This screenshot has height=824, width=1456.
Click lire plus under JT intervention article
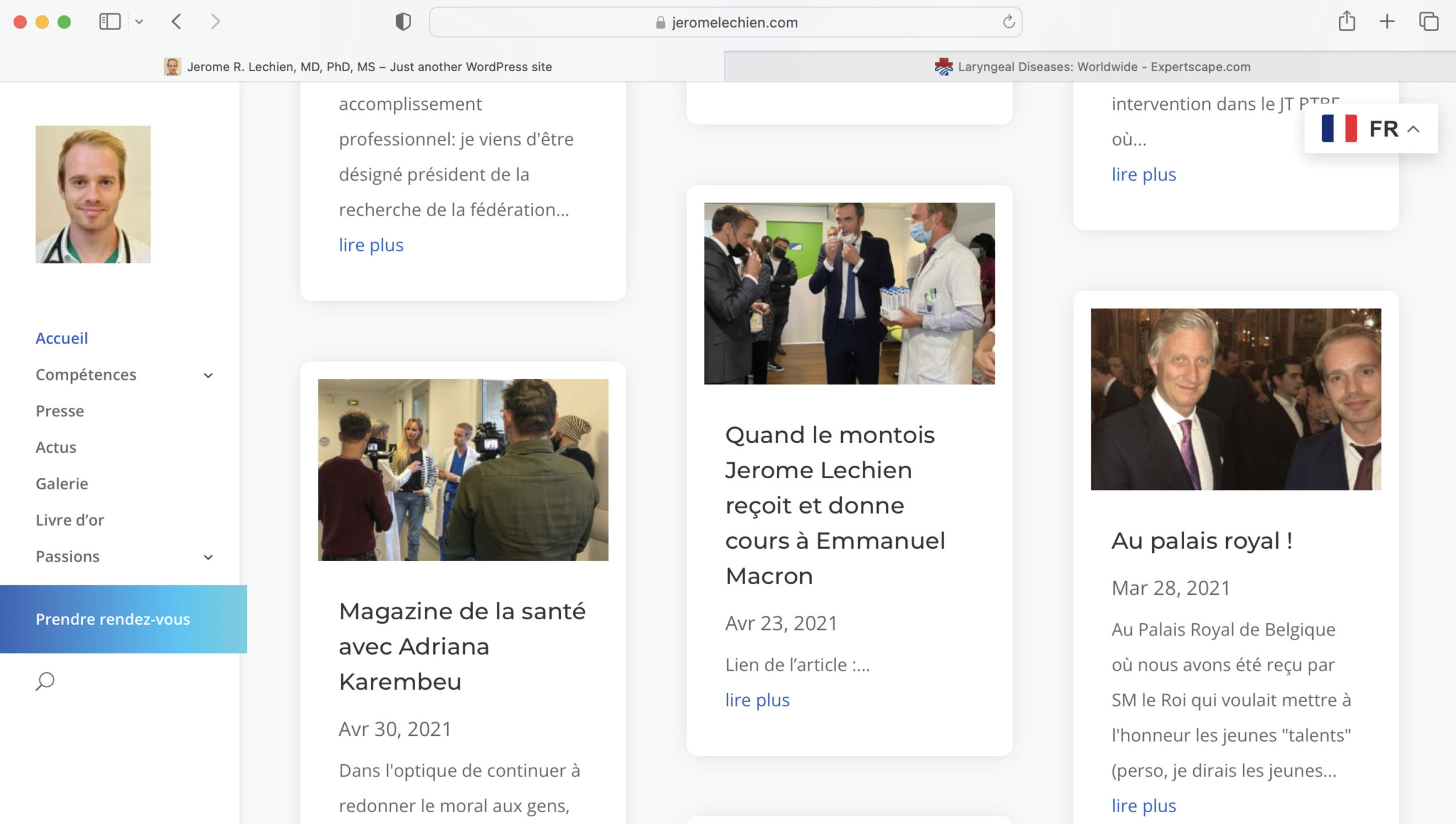coord(1144,175)
